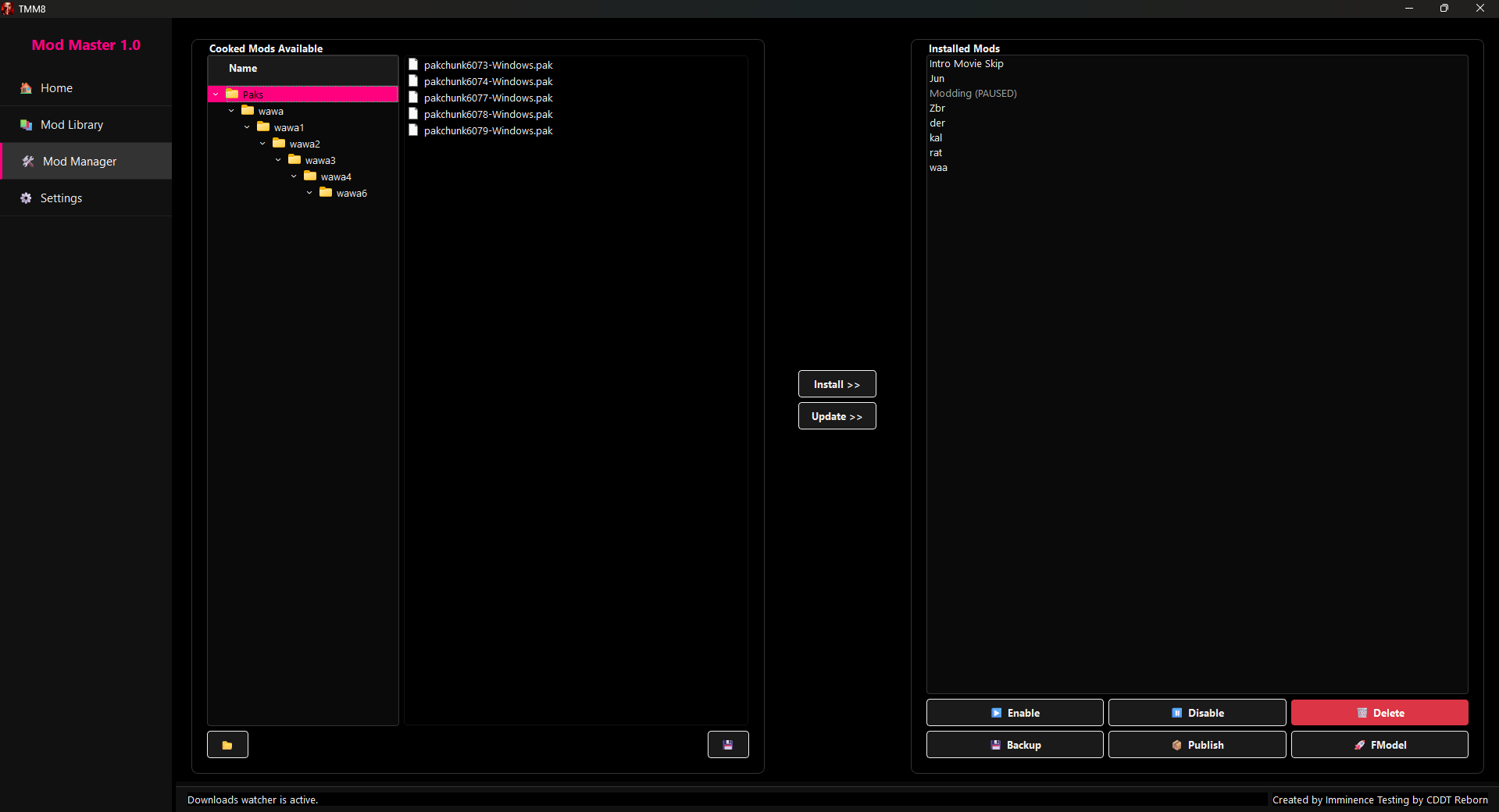This screenshot has height=812, width=1499.
Task: Disable the selected installed mod
Action: click(x=1197, y=713)
